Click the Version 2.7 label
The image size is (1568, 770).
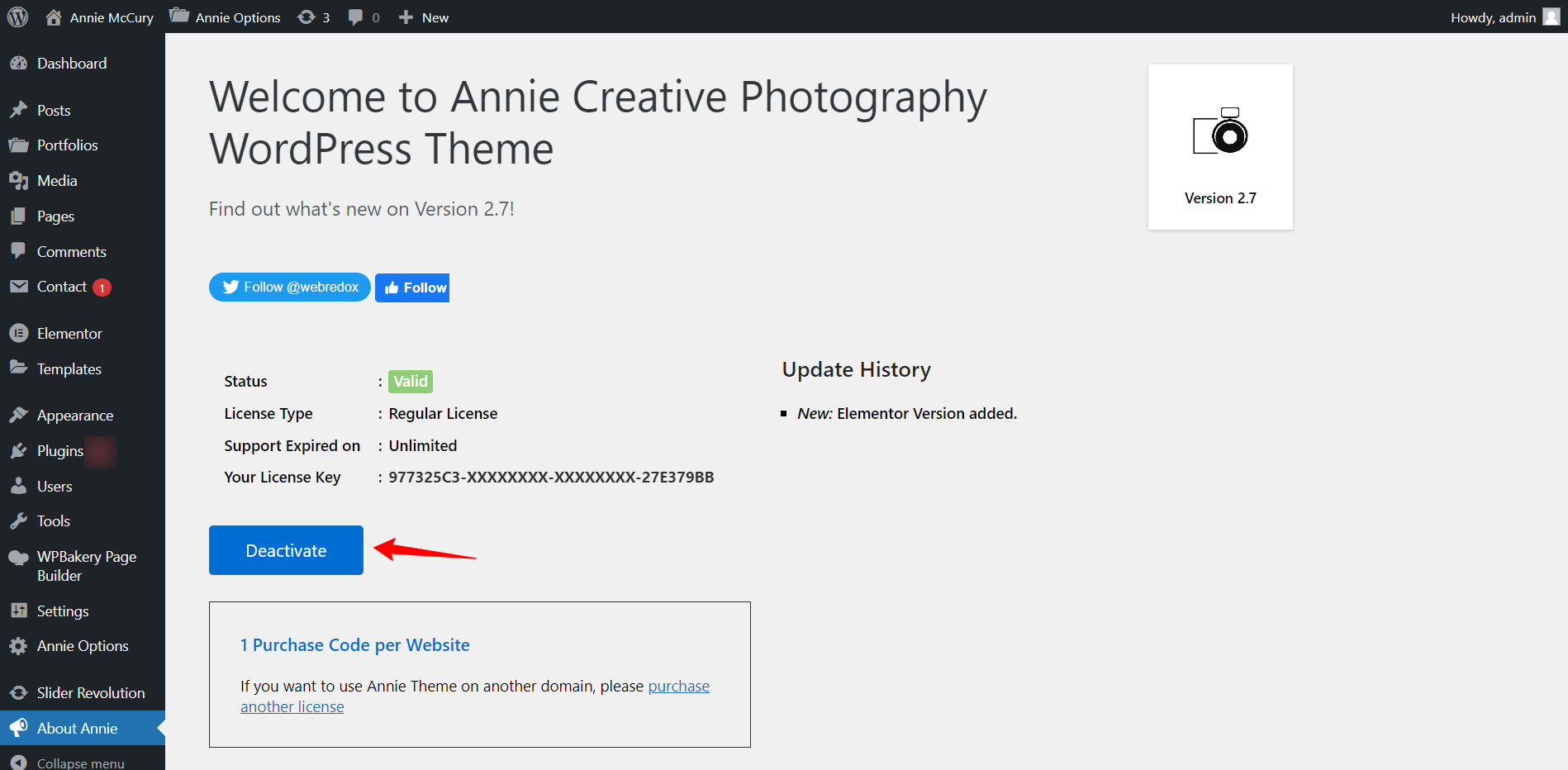point(1220,198)
